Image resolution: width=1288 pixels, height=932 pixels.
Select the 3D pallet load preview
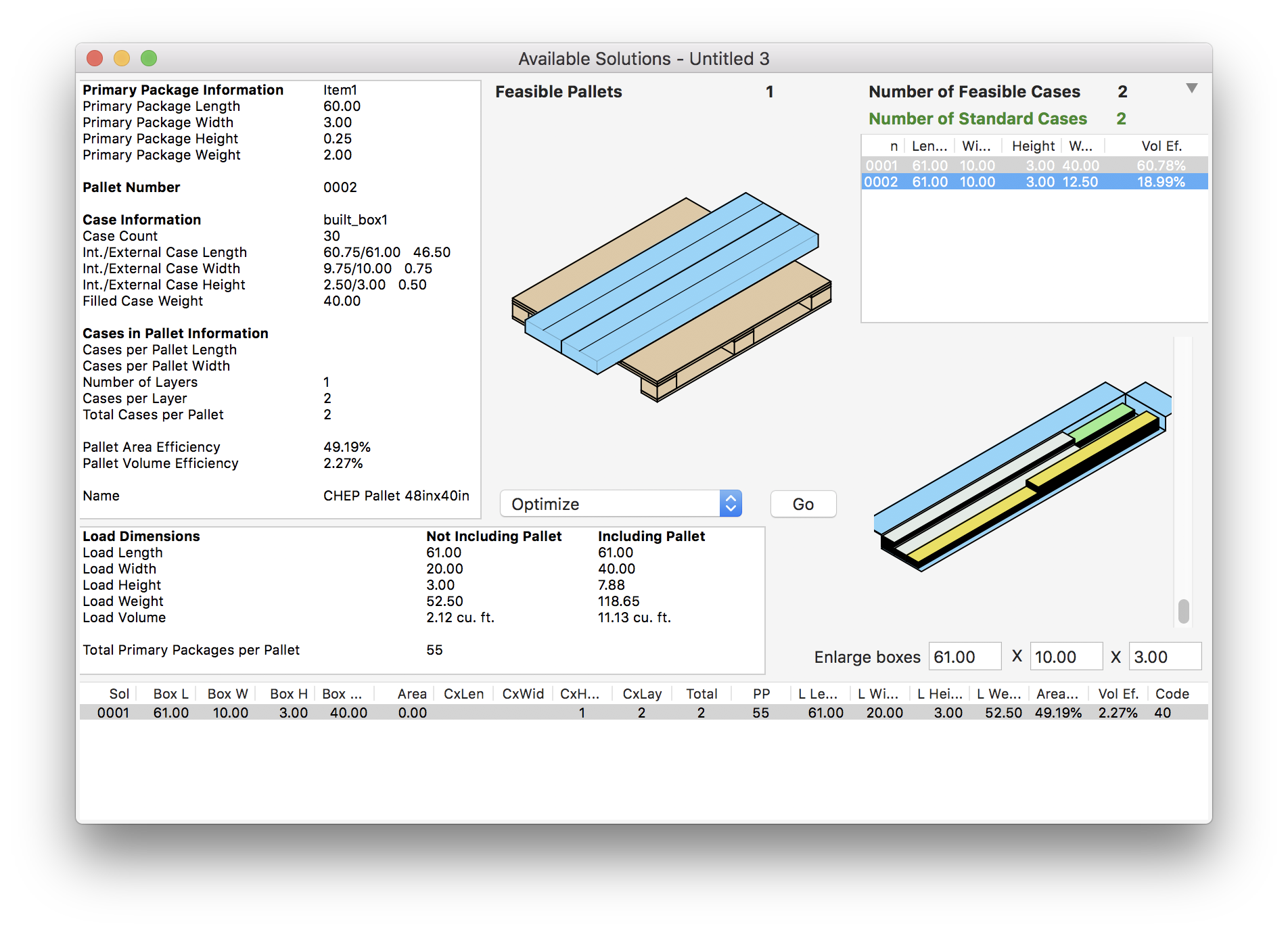[x=672, y=298]
